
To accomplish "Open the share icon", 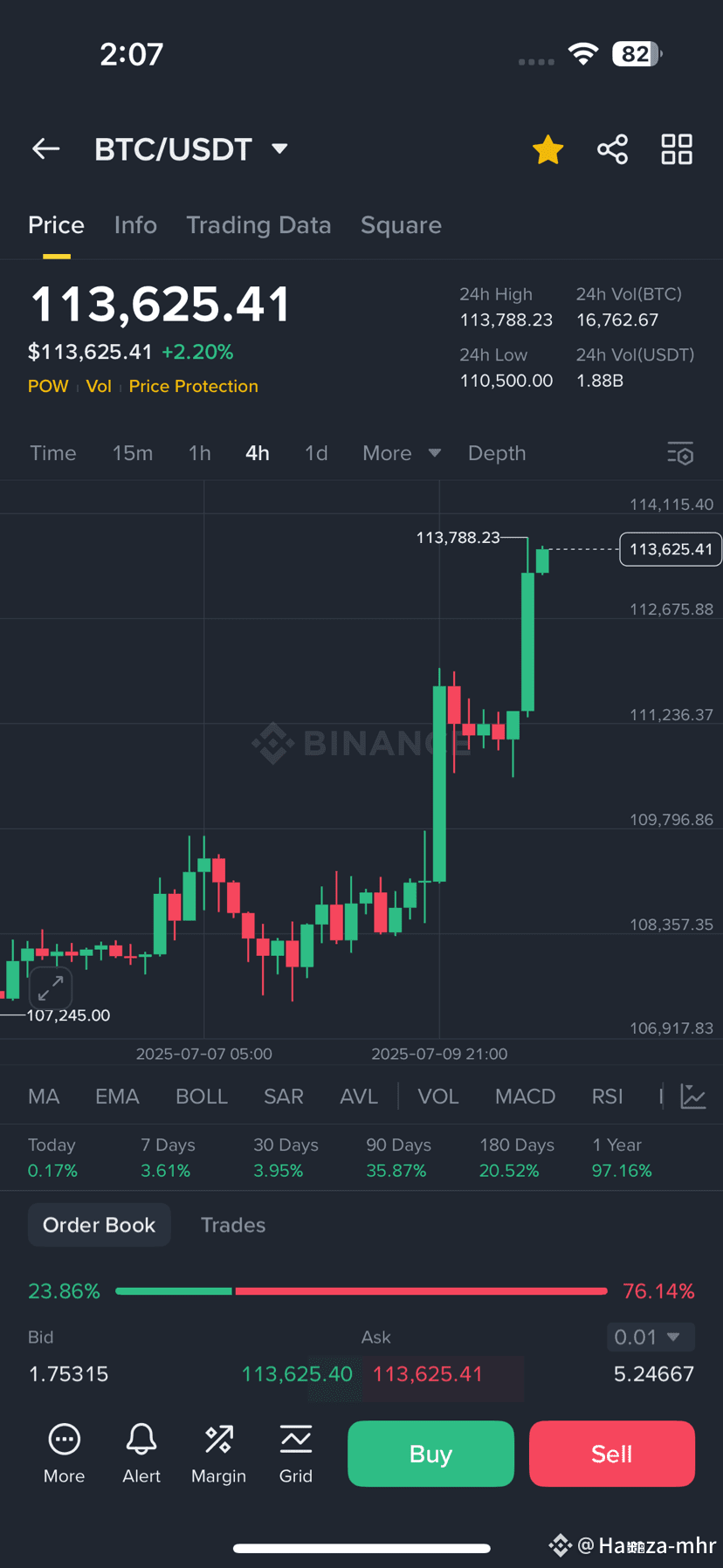I will tap(612, 149).
